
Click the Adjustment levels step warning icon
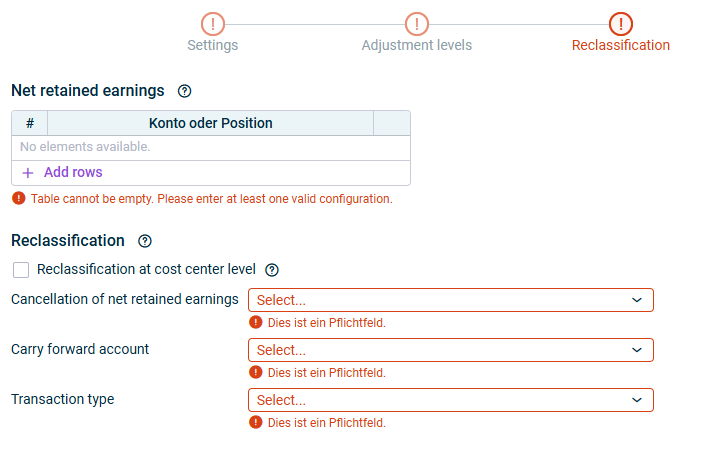coord(417,24)
